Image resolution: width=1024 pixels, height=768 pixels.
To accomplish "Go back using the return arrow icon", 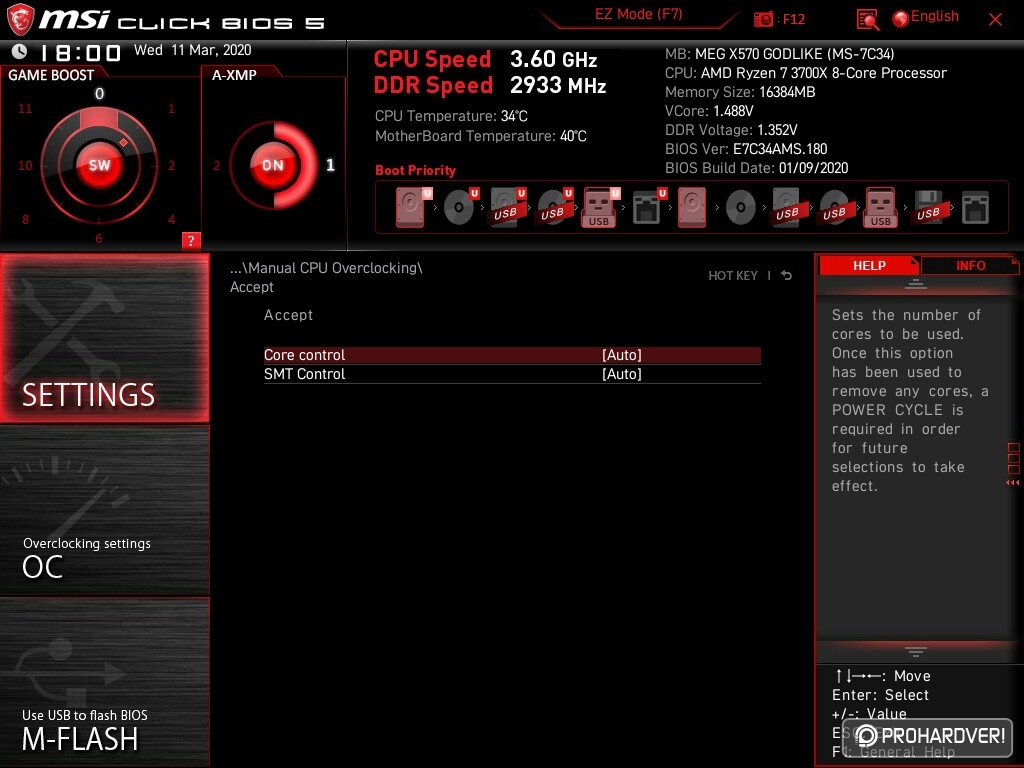I will 787,275.
